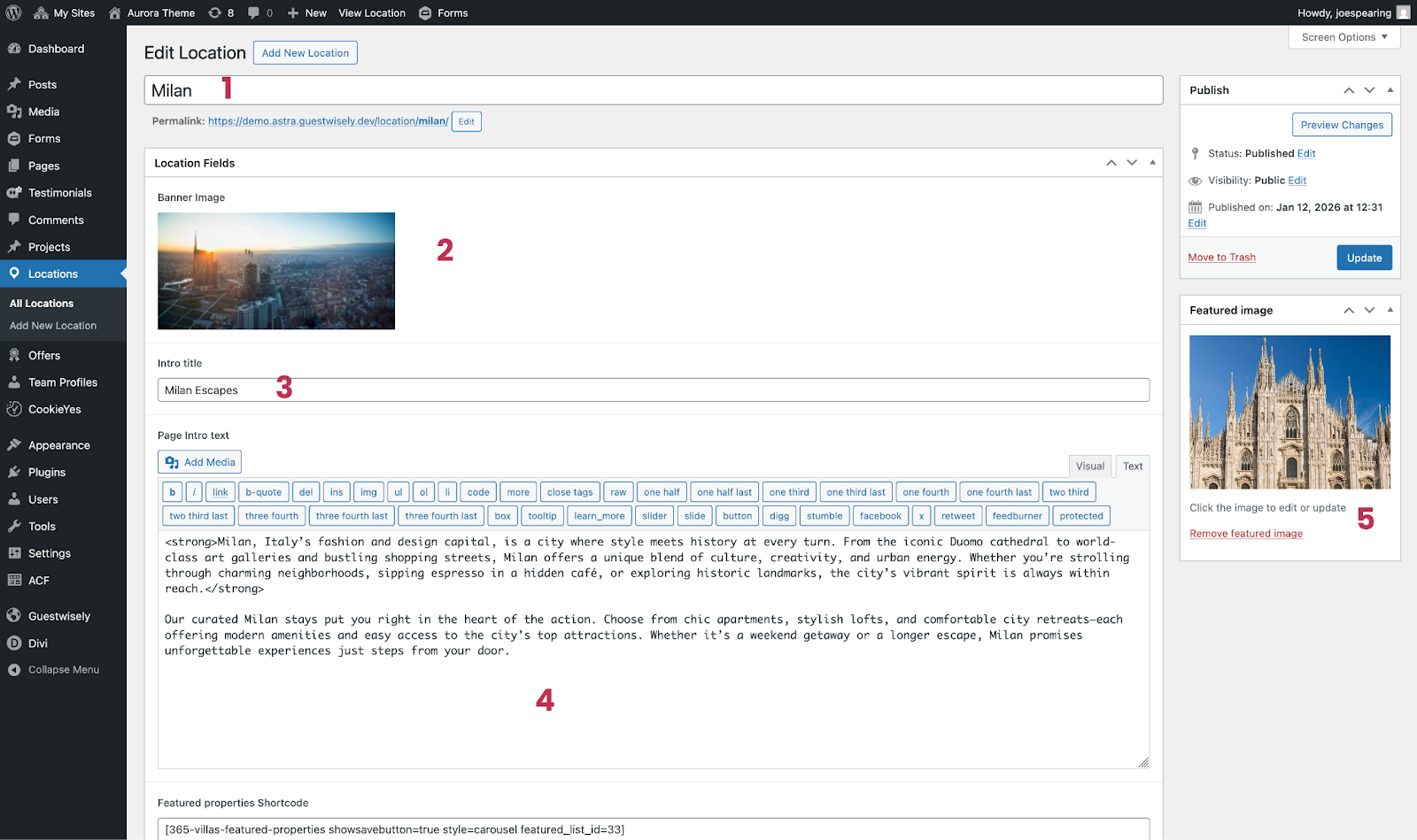Image resolution: width=1417 pixels, height=840 pixels.
Task: Click the Posts pushpin icon
Action: click(14, 84)
